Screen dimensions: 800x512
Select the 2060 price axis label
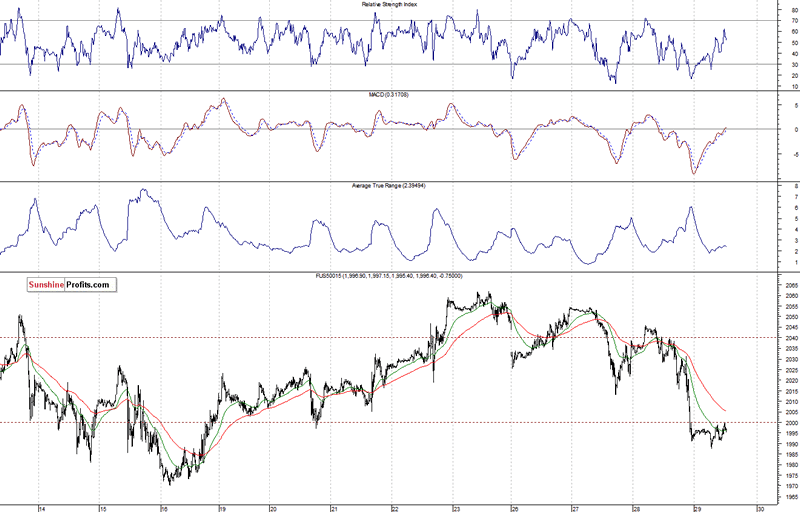tap(792, 296)
